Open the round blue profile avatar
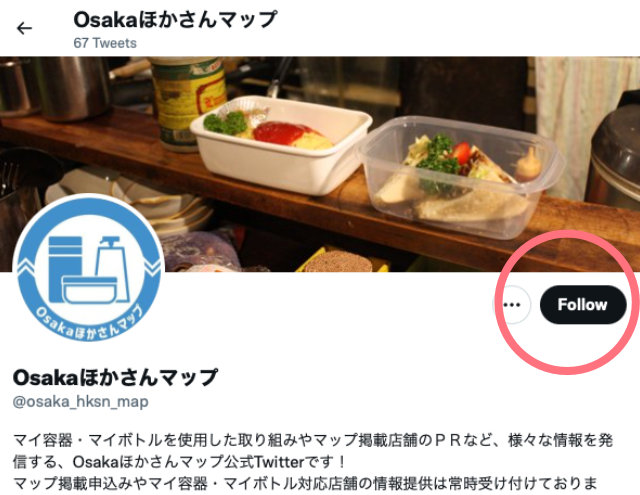 89,268
